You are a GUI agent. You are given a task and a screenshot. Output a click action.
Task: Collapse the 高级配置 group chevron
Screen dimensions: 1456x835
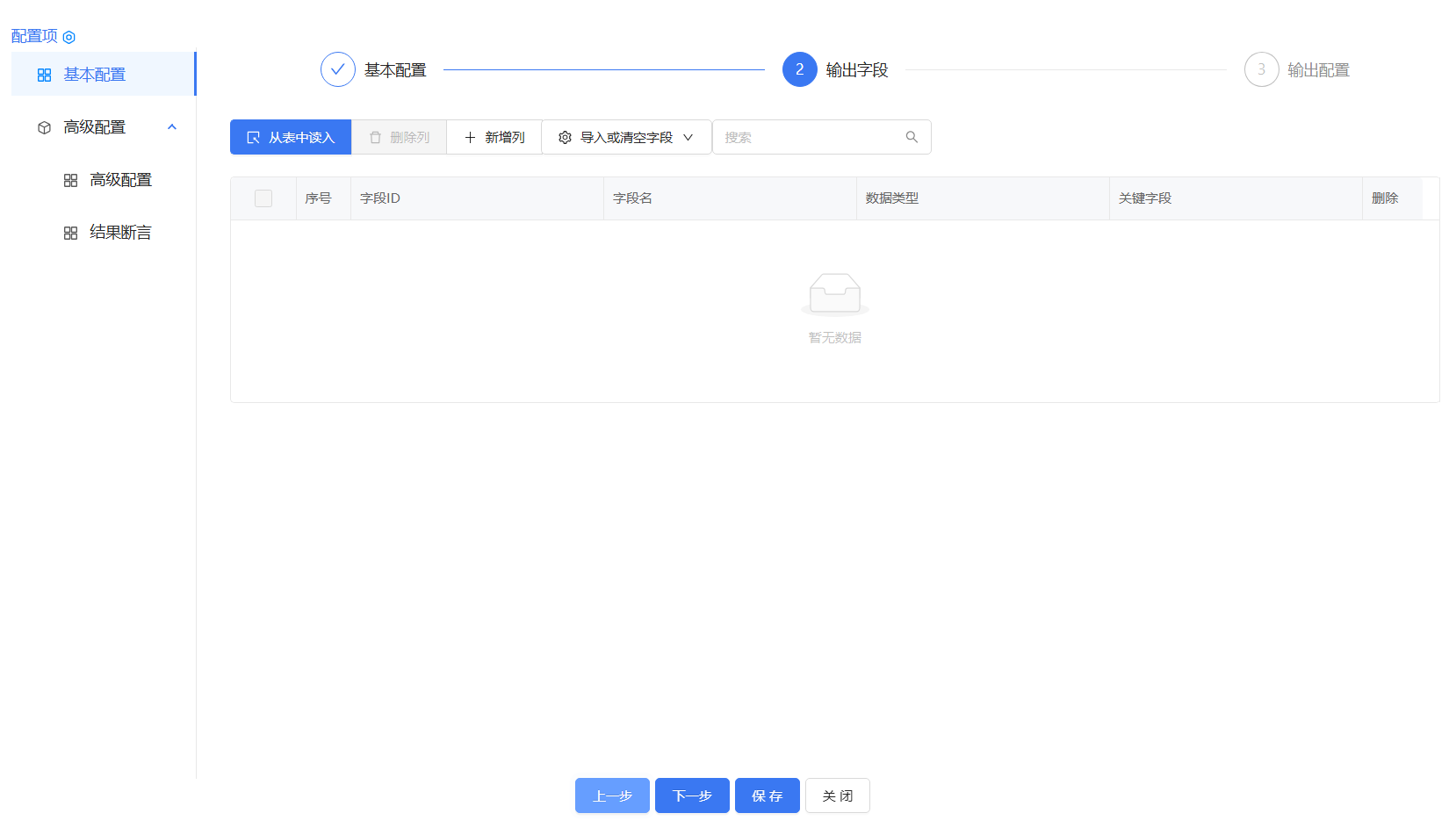[x=172, y=127]
